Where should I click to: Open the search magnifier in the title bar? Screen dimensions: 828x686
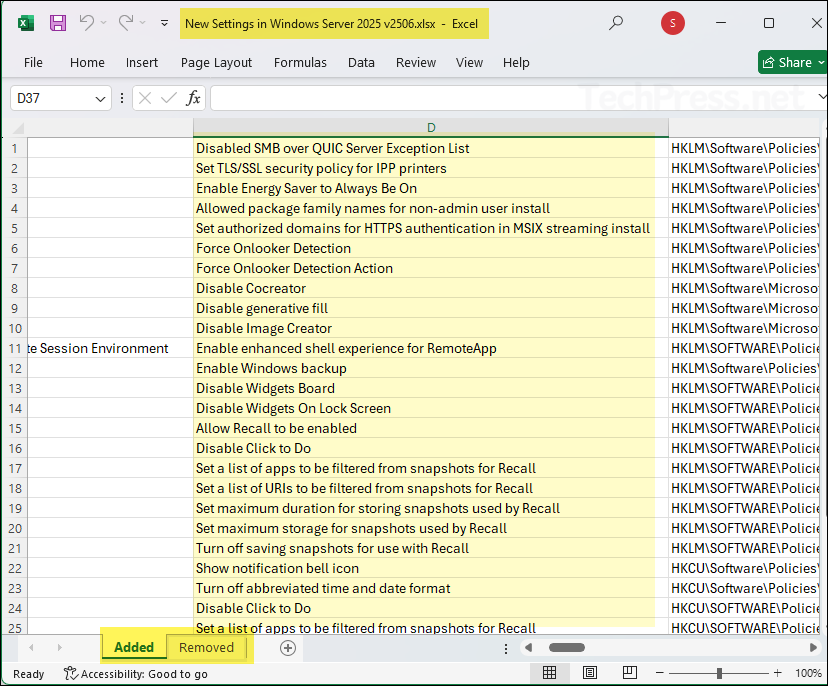[616, 23]
